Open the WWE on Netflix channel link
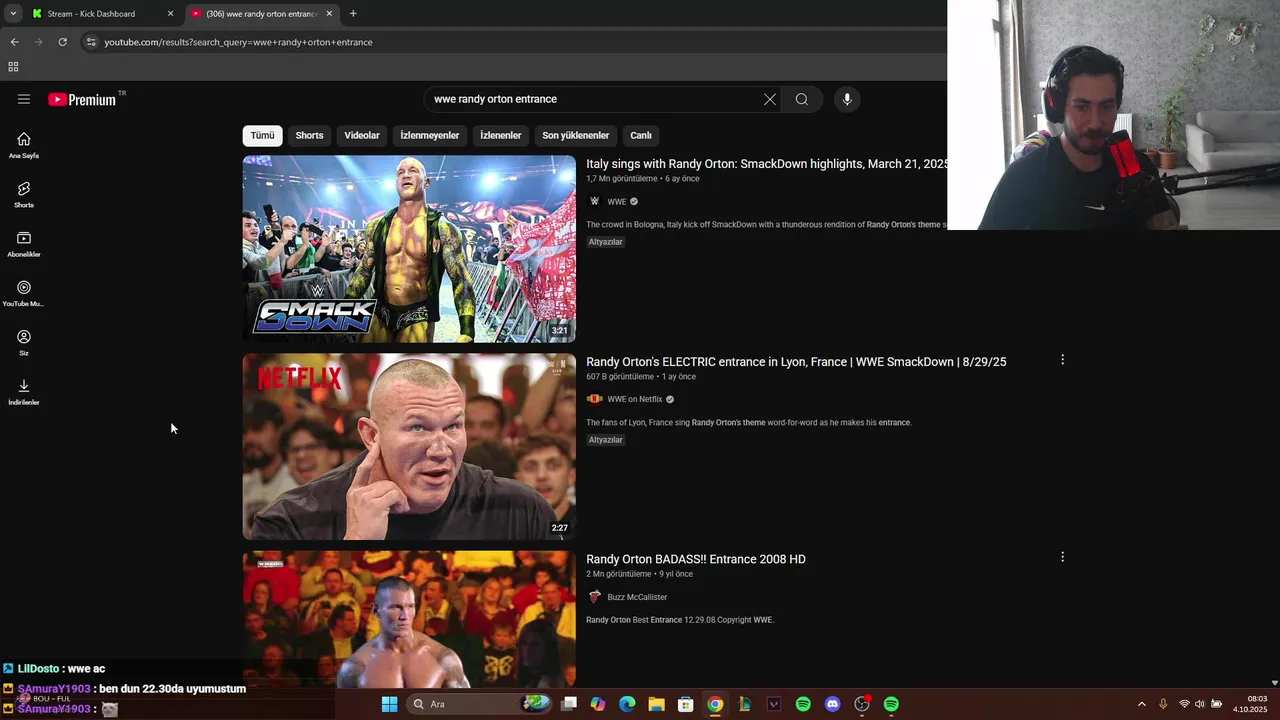The height and width of the screenshot is (720, 1280). coord(635,399)
